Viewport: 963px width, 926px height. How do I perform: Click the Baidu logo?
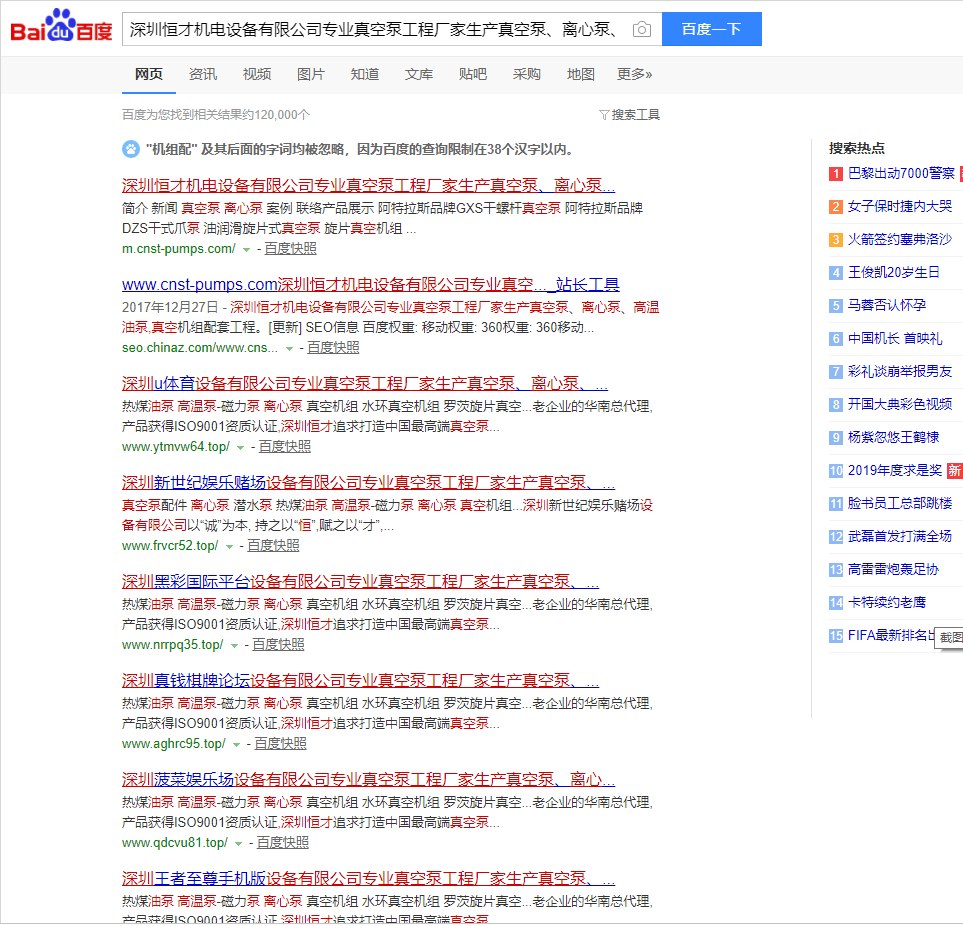[x=61, y=26]
